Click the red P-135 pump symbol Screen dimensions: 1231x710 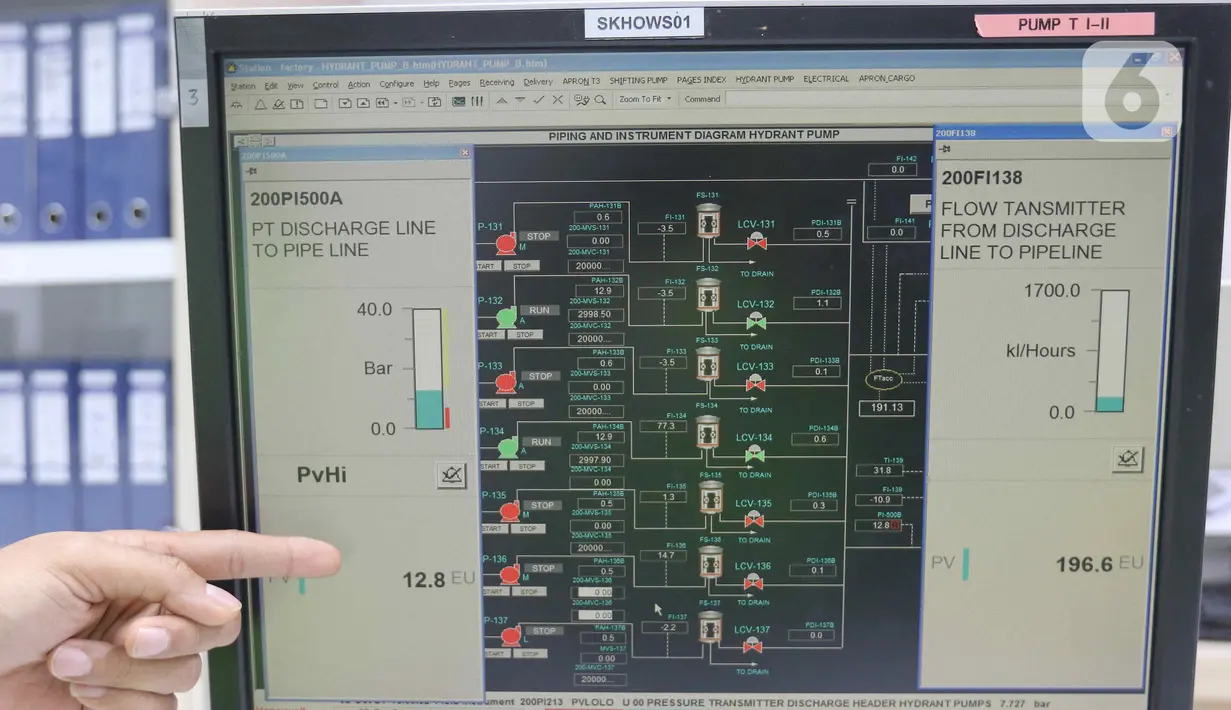click(509, 511)
